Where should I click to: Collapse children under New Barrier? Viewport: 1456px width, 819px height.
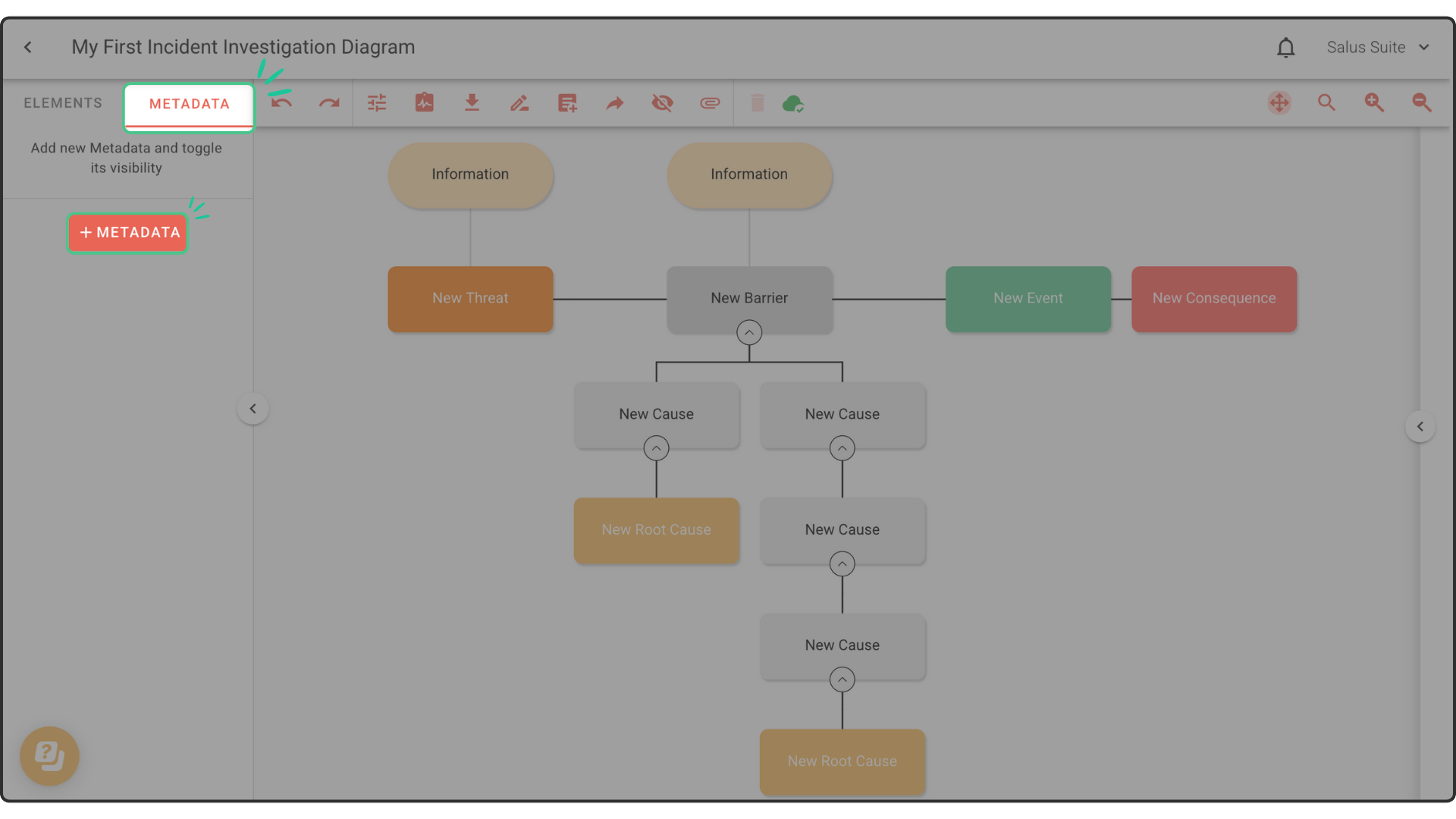[749, 333]
